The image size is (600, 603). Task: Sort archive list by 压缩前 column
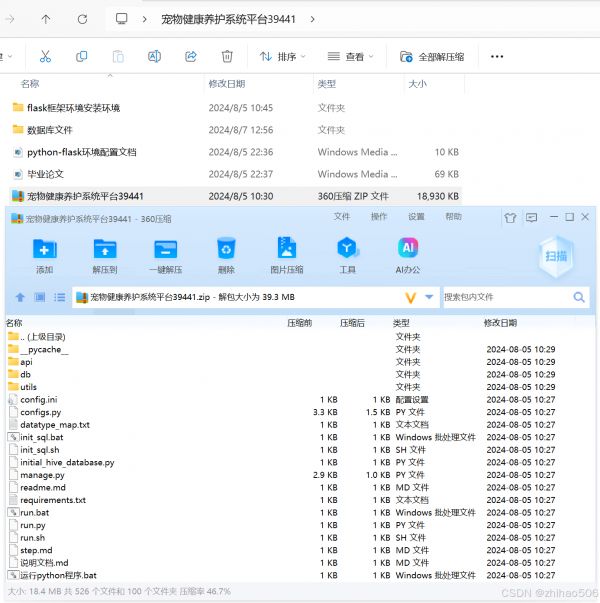(x=300, y=323)
